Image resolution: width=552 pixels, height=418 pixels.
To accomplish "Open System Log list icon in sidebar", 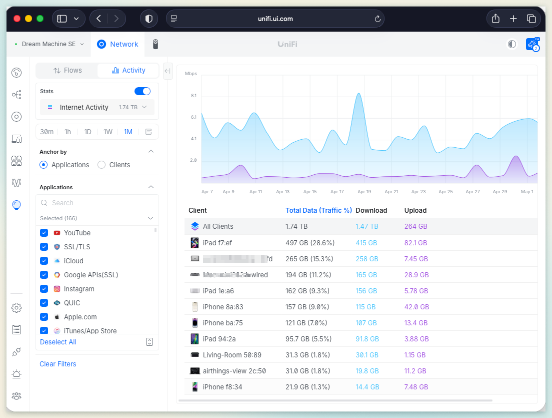I will (17, 330).
